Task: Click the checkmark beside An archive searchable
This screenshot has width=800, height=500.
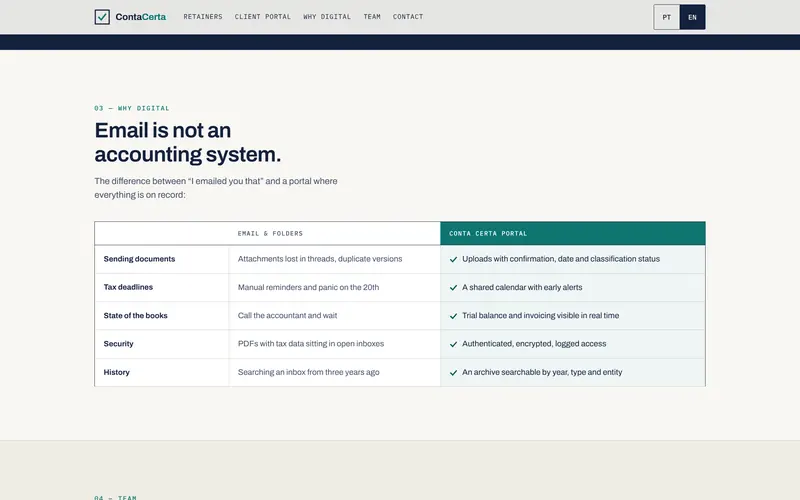Action: [x=453, y=372]
